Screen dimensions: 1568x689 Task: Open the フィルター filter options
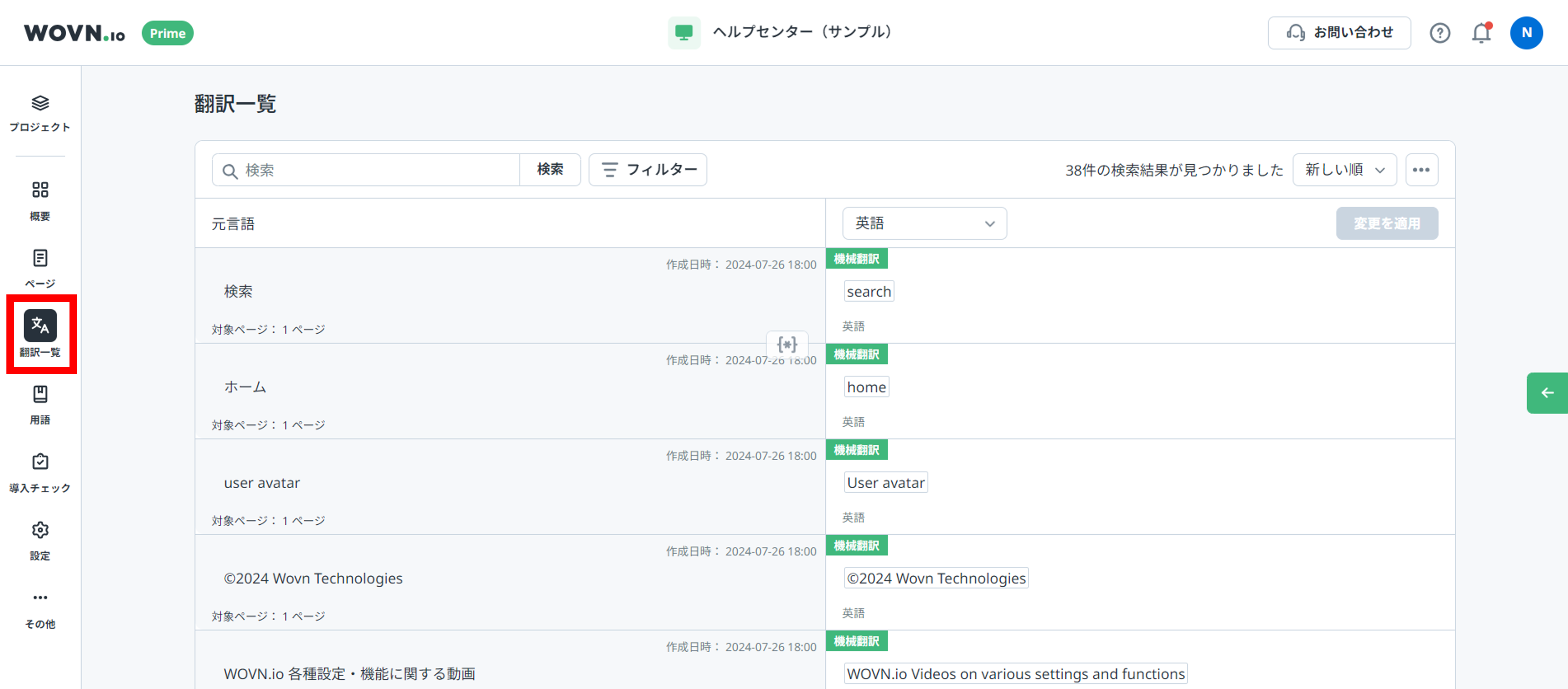[648, 170]
